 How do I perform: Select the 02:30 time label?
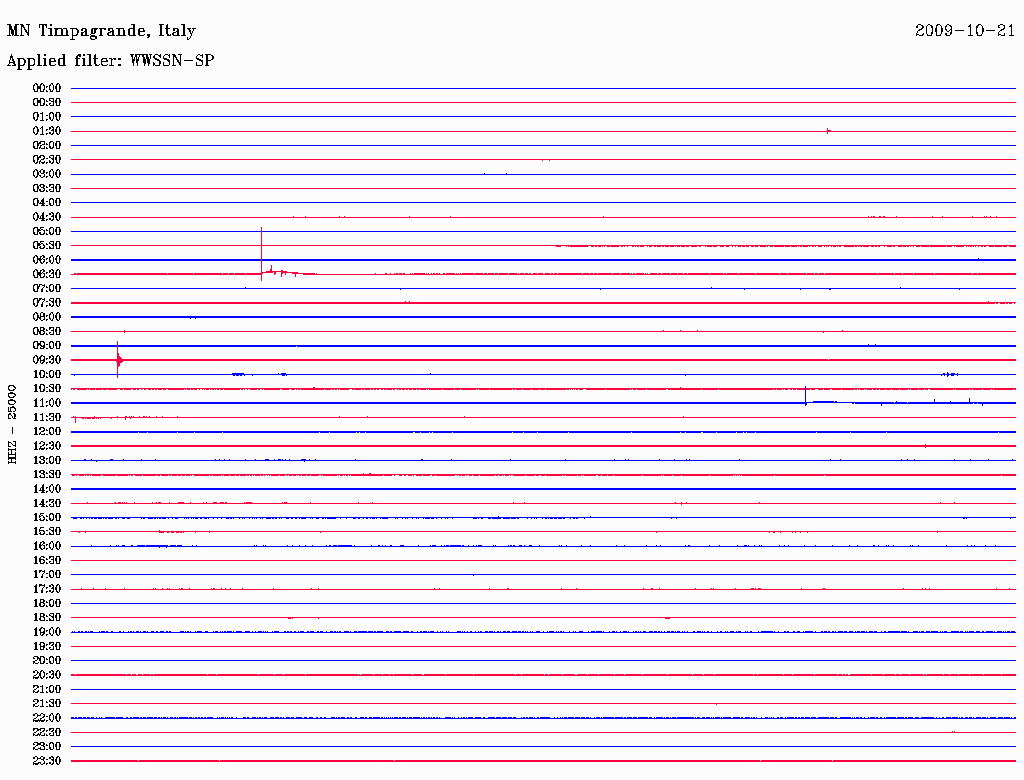47,160
